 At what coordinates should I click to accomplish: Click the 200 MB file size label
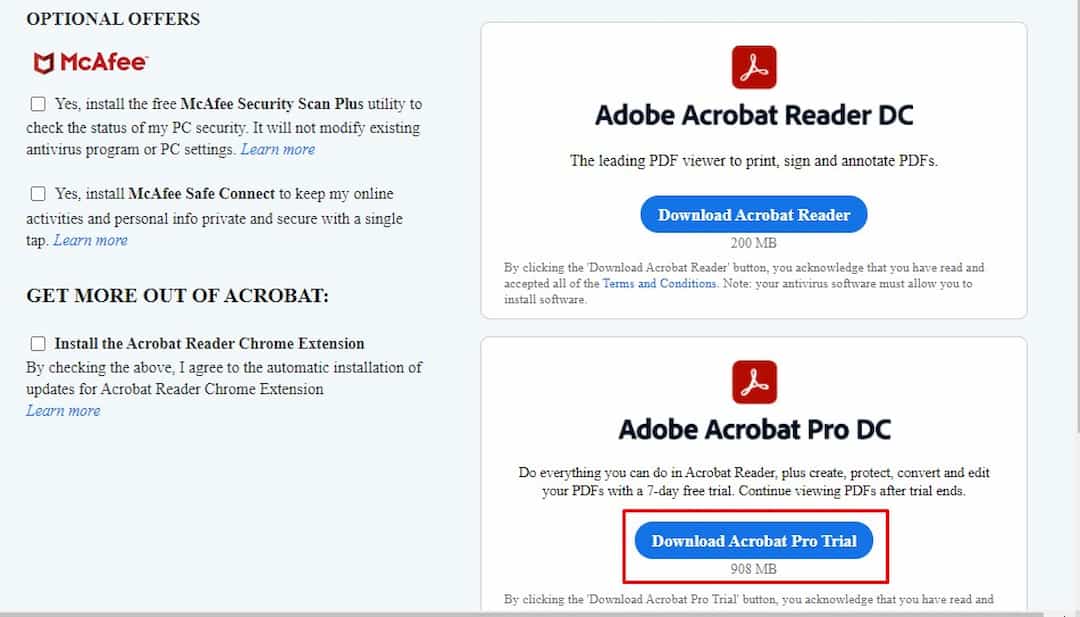point(754,243)
